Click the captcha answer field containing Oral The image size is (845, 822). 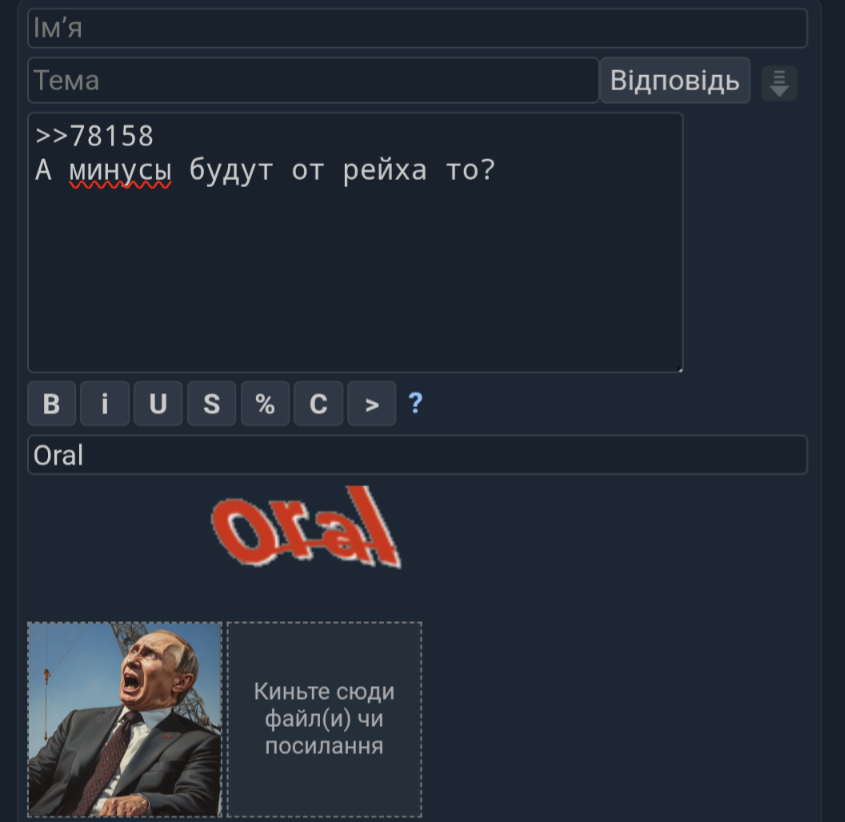coord(417,455)
